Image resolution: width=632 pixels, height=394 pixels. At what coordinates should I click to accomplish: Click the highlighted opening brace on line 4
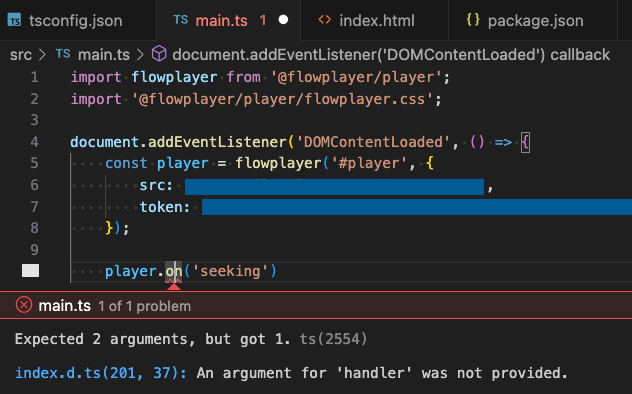pyautogui.click(x=525, y=142)
